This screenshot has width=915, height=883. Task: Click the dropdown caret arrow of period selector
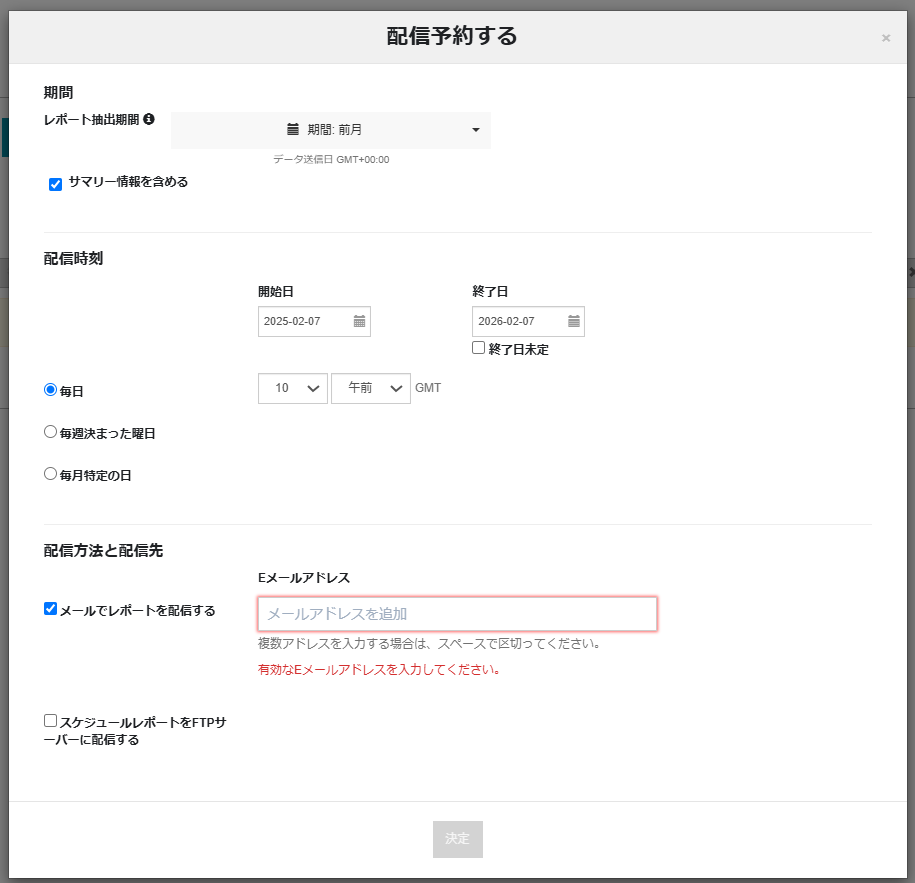(475, 130)
